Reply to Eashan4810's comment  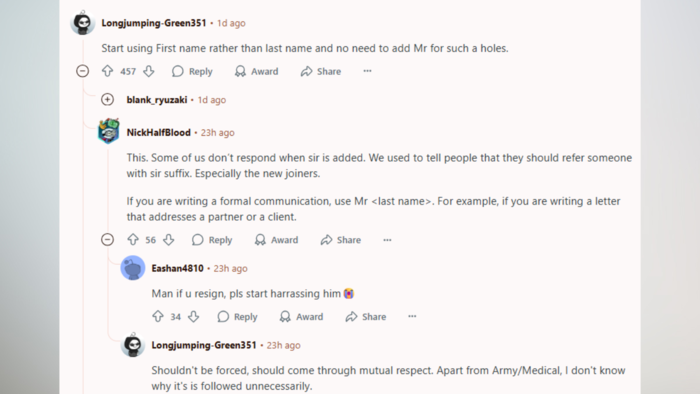[238, 316]
